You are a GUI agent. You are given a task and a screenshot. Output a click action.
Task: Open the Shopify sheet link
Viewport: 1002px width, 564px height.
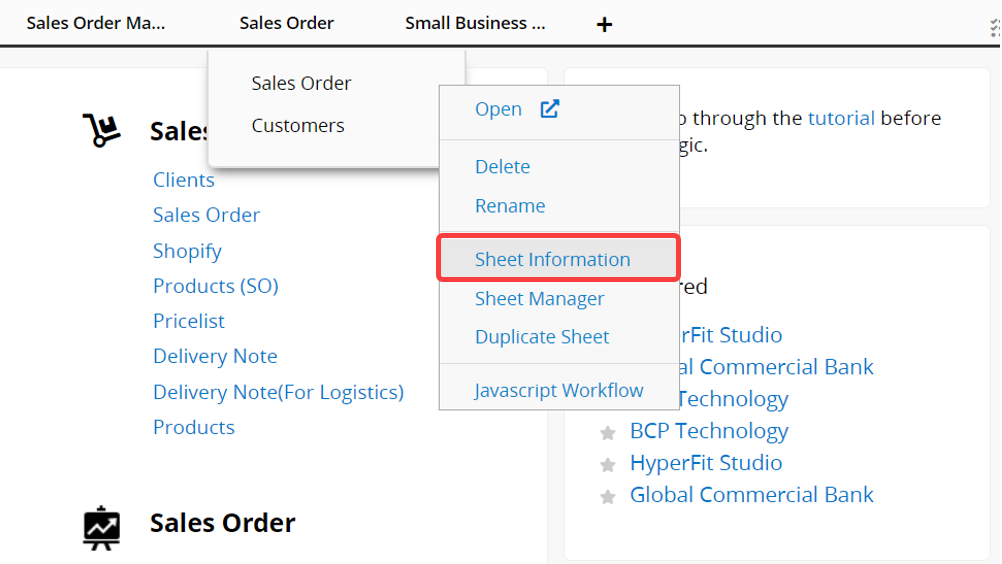pos(187,251)
